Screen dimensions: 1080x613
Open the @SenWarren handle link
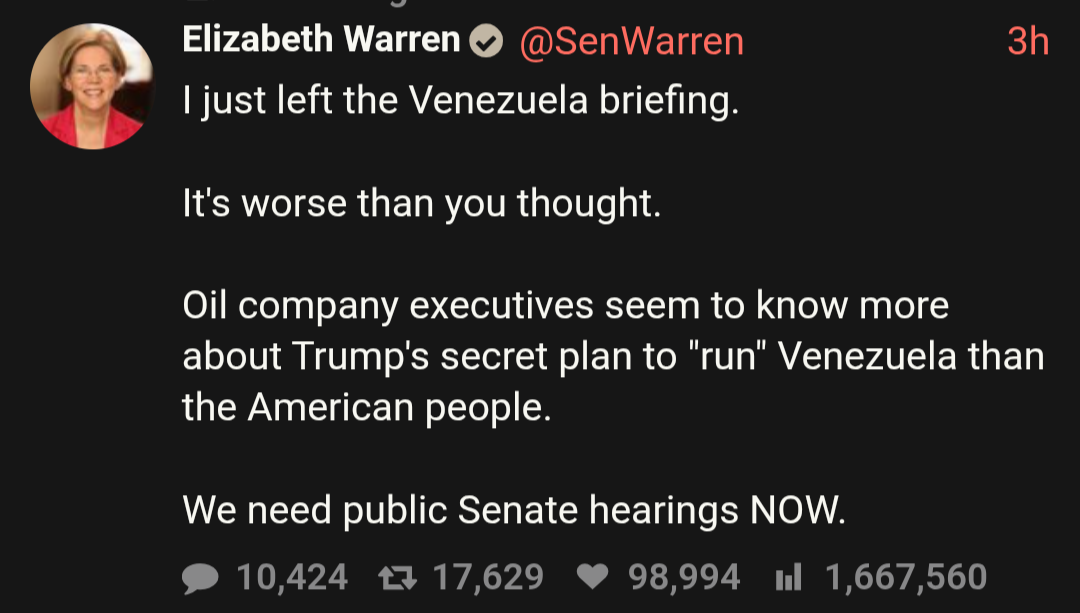pyautogui.click(x=630, y=41)
